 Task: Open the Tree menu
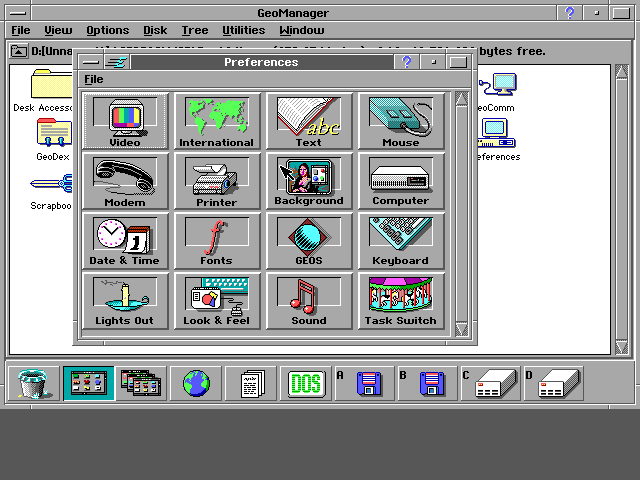pyautogui.click(x=195, y=30)
